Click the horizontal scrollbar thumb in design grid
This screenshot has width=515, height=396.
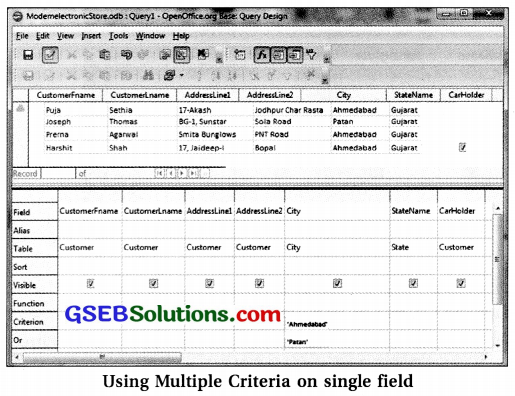[x=102, y=357]
